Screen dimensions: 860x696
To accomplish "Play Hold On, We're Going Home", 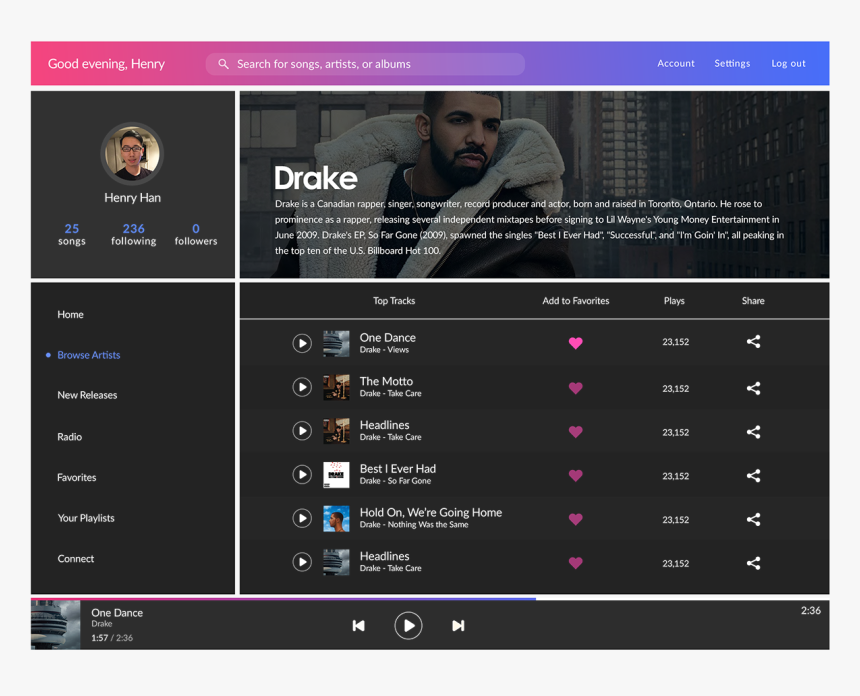I will tap(302, 518).
